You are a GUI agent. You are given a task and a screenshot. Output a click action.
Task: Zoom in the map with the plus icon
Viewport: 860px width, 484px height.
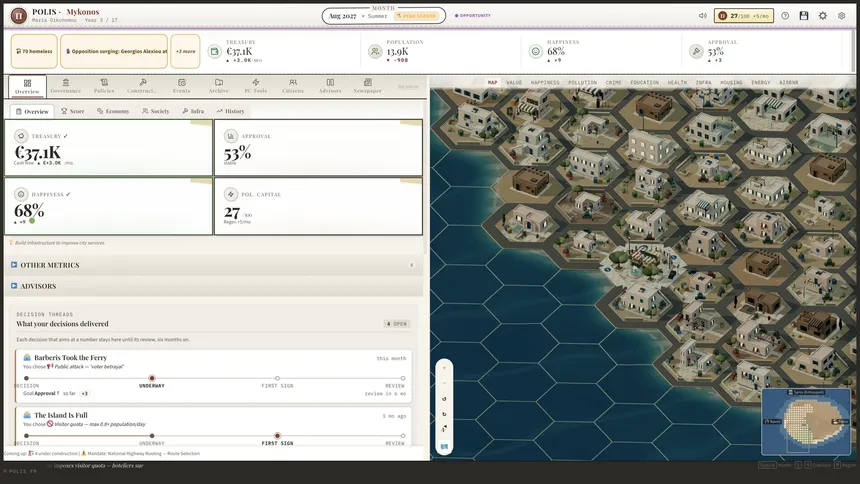tap(444, 368)
